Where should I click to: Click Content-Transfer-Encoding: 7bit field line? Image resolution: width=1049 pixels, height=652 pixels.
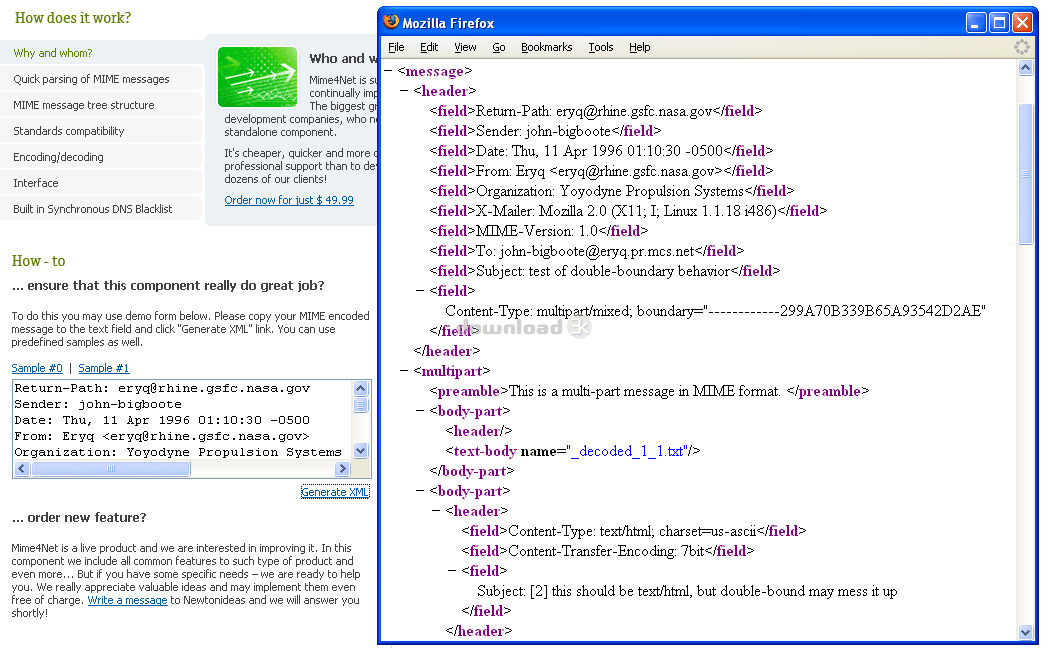(x=607, y=551)
